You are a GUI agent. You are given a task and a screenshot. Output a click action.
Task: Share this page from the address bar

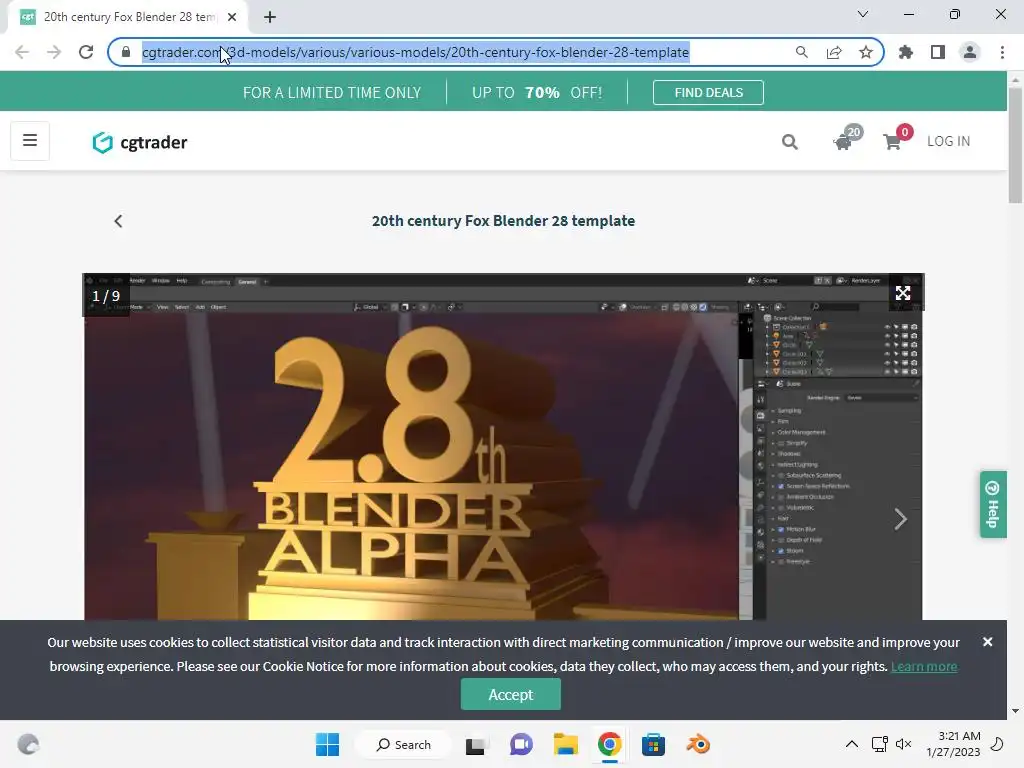point(834,52)
